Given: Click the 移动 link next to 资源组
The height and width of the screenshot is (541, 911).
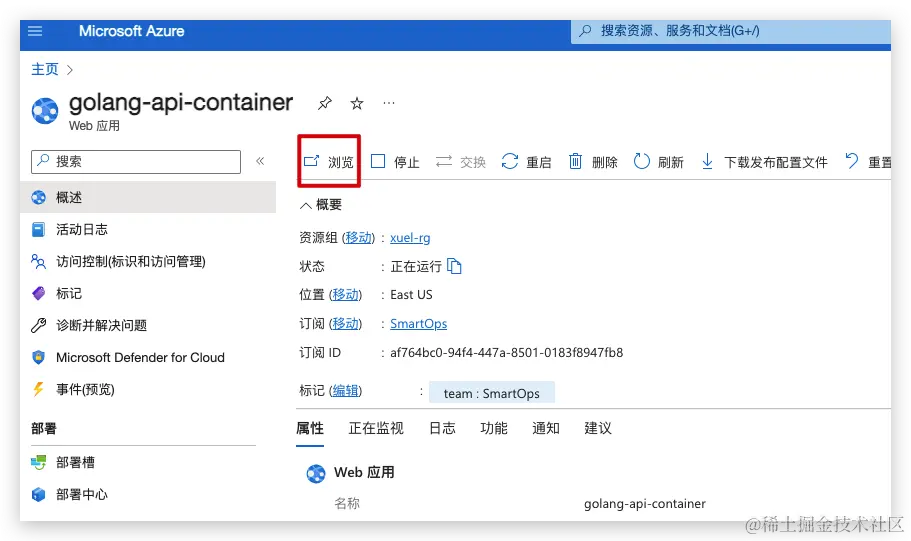Looking at the screenshot, I should 358,237.
